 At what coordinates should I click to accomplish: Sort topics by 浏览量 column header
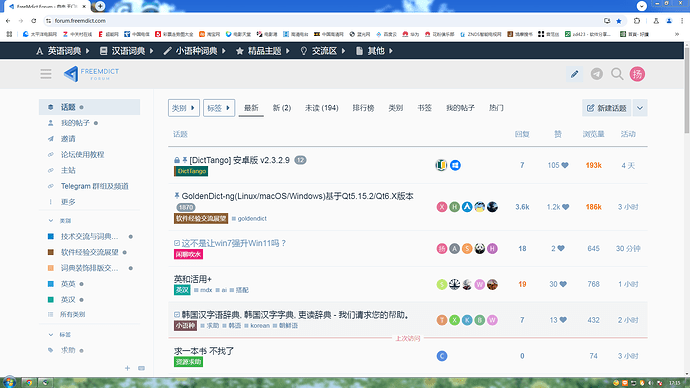pos(593,134)
